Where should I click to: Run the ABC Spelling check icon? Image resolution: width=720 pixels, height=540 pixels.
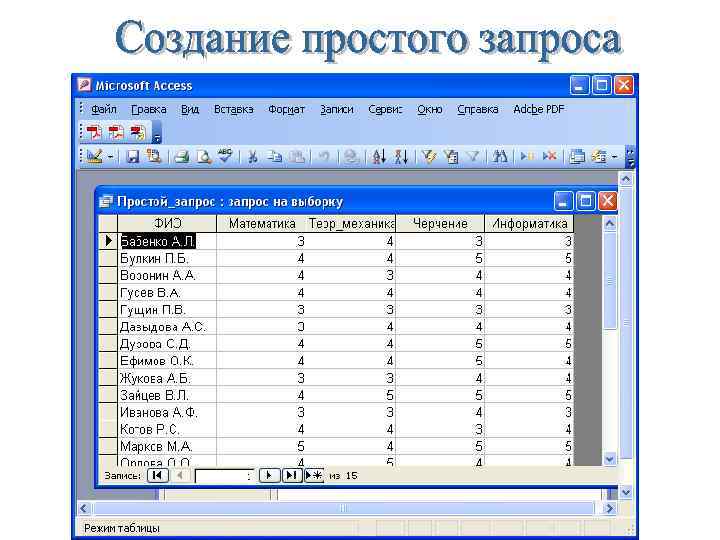225,156
